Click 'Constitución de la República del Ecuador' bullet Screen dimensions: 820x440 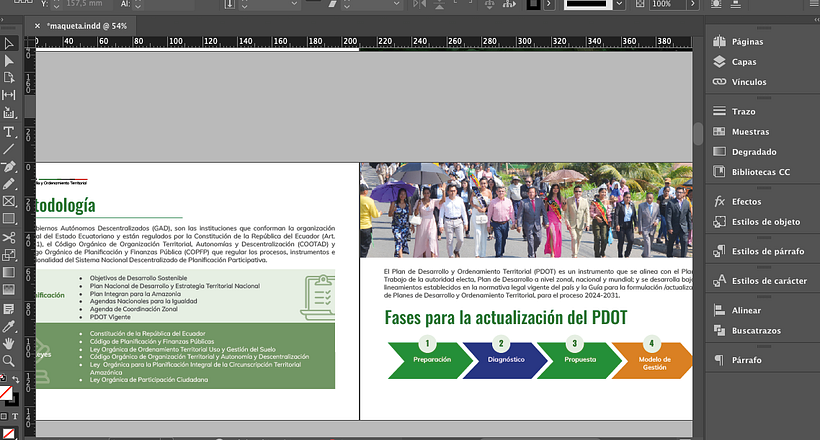147,333
